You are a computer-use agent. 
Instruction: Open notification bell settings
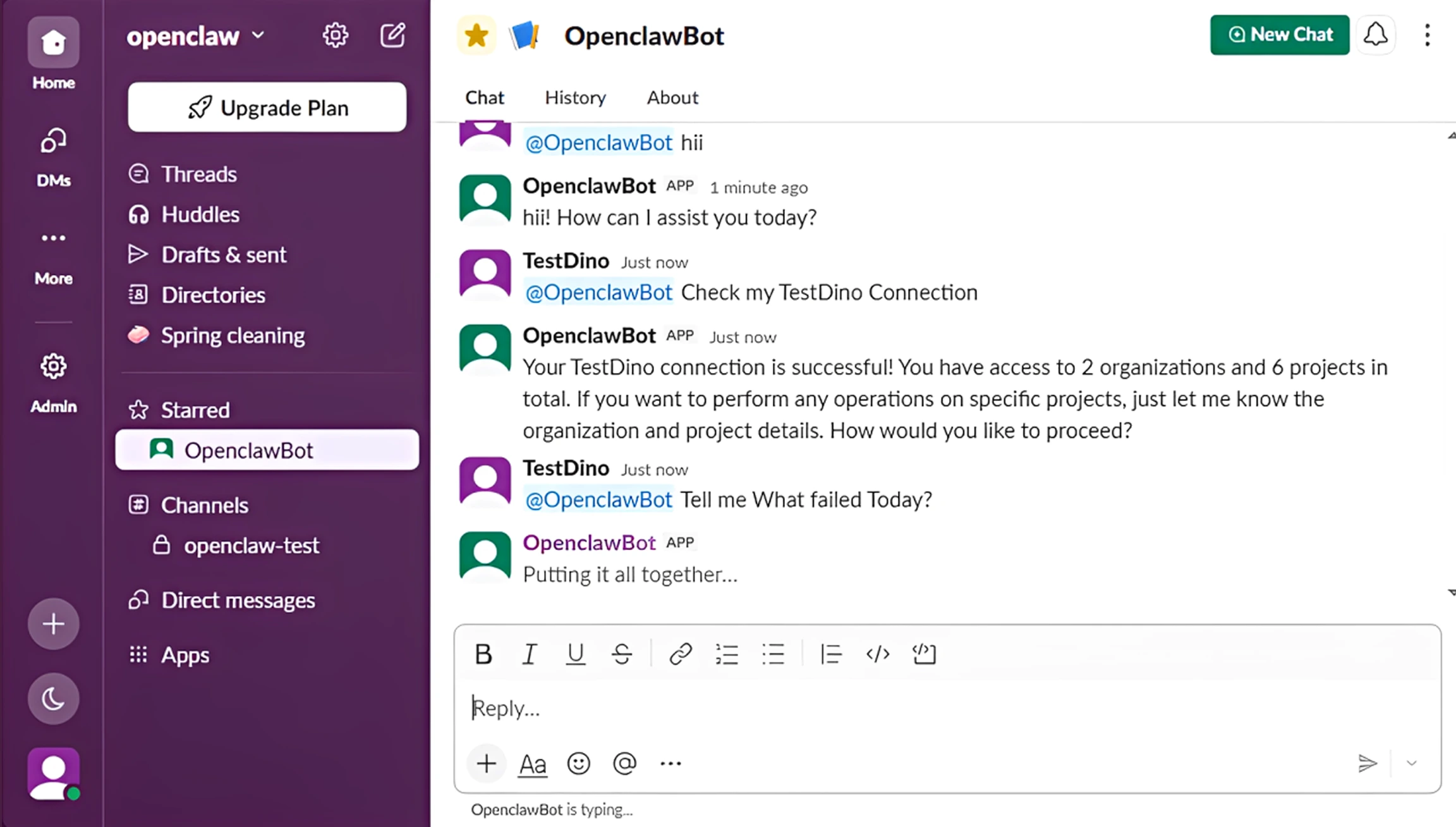pyautogui.click(x=1375, y=35)
